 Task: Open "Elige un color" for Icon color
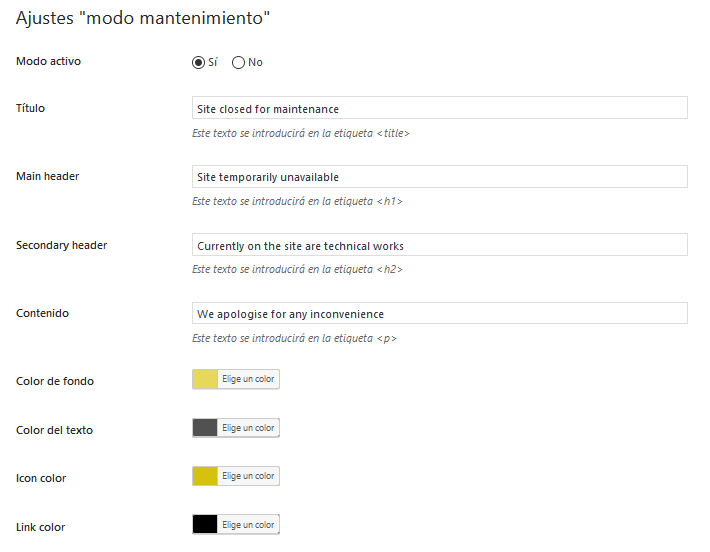(x=248, y=476)
